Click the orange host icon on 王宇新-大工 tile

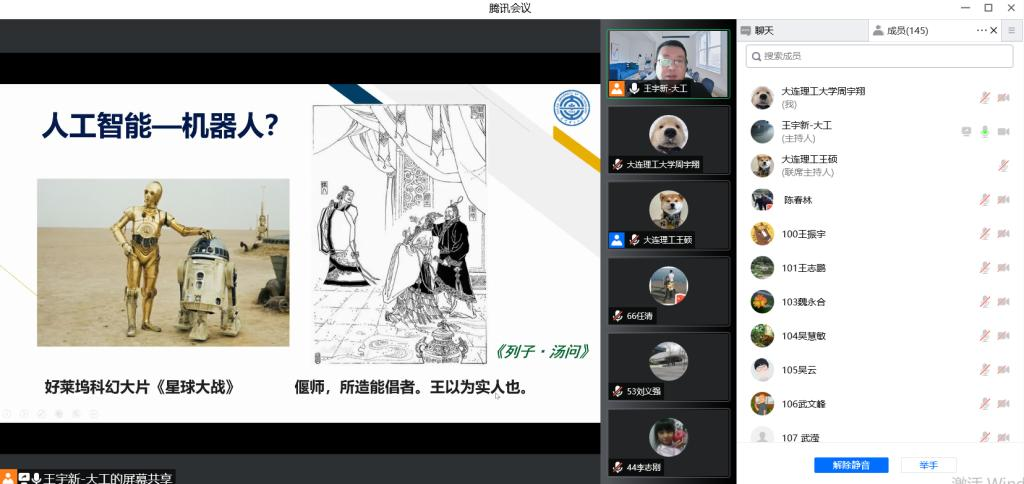pos(617,89)
